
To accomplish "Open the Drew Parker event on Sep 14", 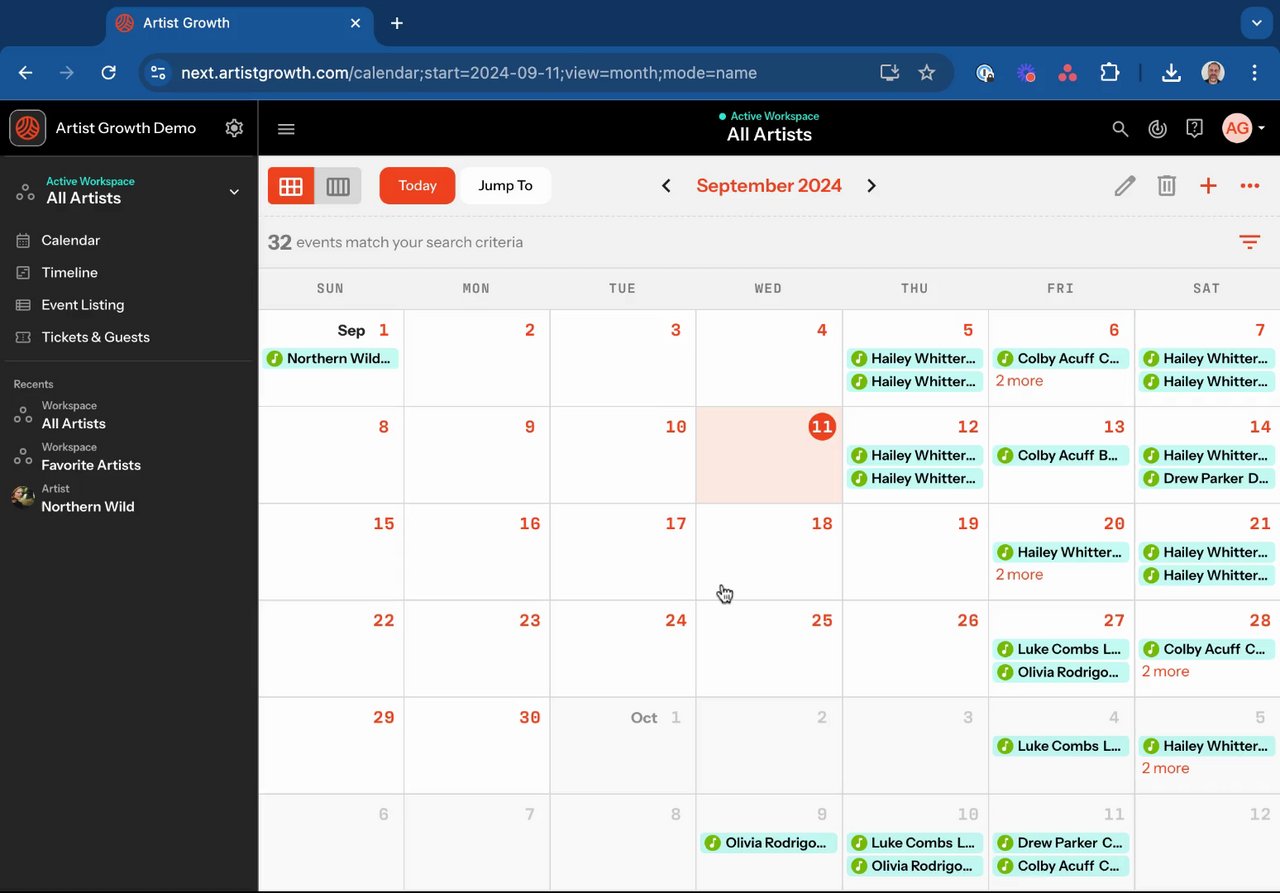I will pos(1207,479).
